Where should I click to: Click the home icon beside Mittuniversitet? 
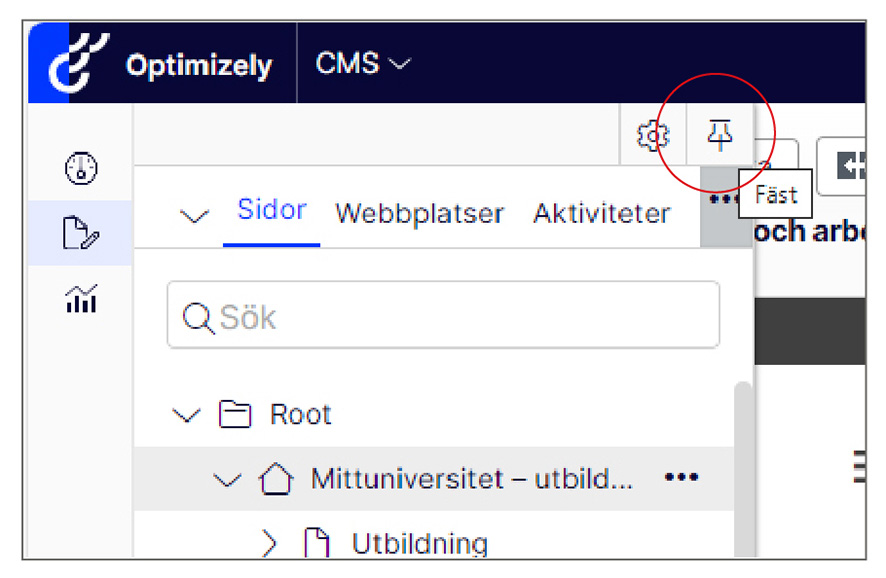[276, 479]
